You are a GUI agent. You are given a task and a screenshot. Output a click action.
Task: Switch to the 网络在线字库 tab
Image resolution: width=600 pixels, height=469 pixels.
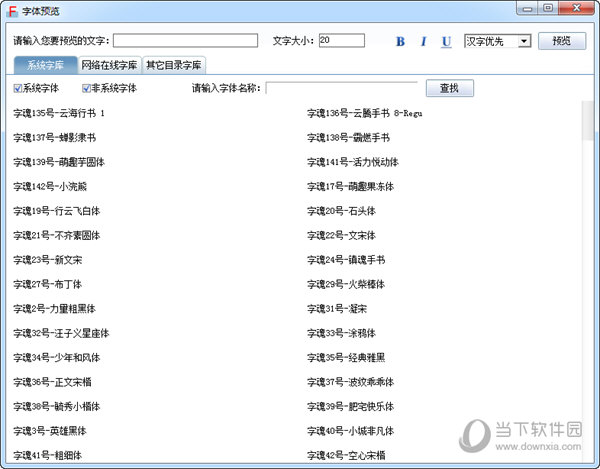(109, 65)
